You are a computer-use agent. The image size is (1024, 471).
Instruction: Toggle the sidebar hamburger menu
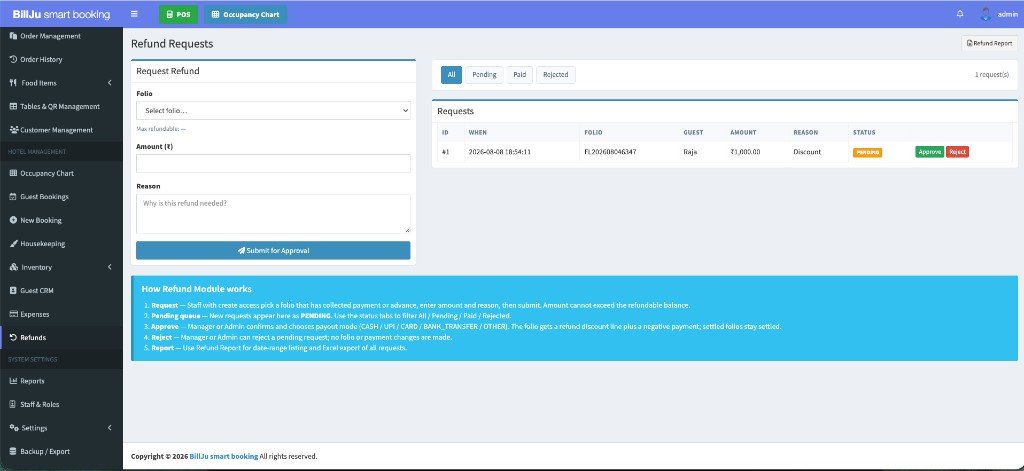pos(134,14)
